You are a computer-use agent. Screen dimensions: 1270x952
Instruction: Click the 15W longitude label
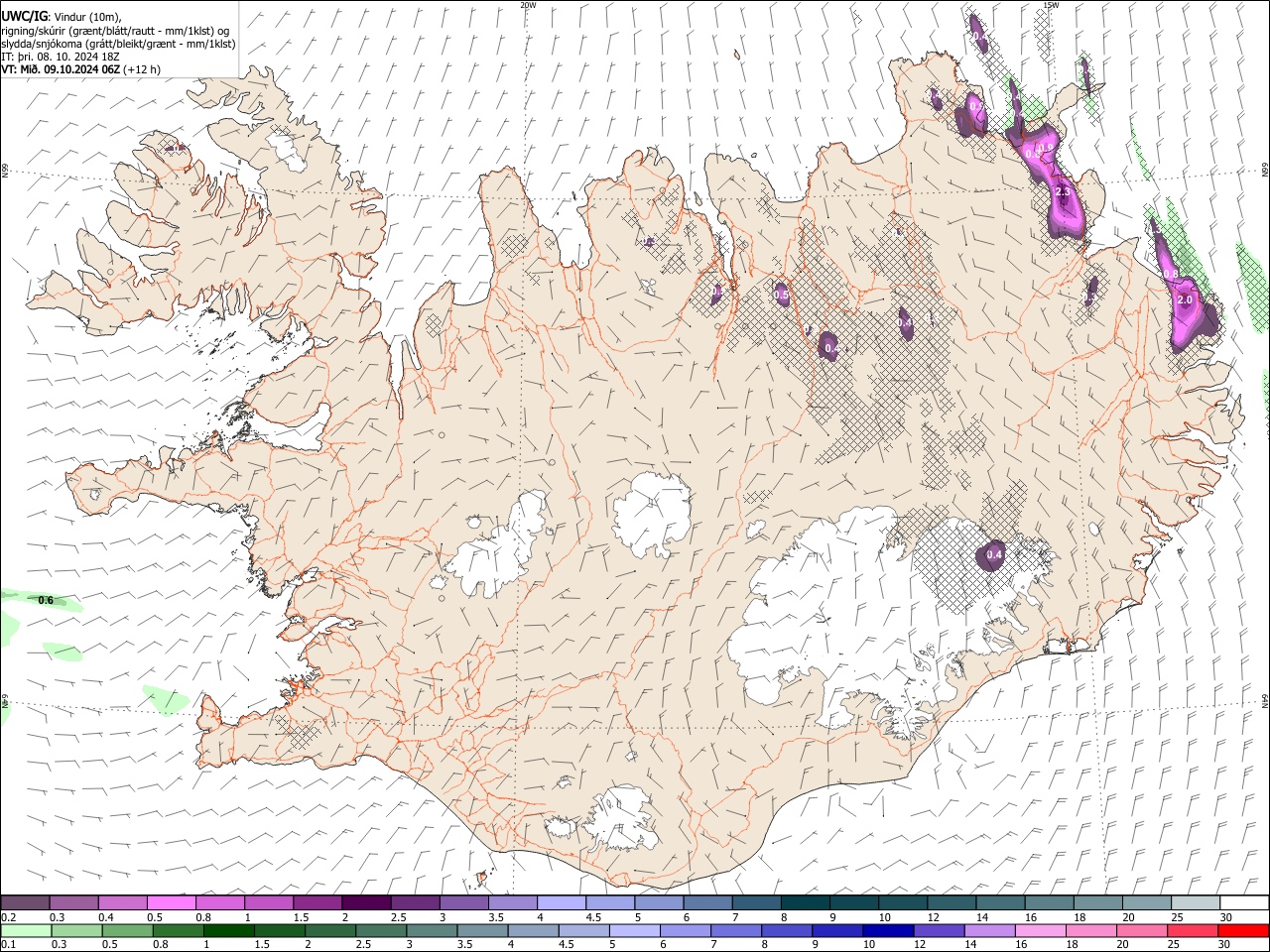point(1050,5)
